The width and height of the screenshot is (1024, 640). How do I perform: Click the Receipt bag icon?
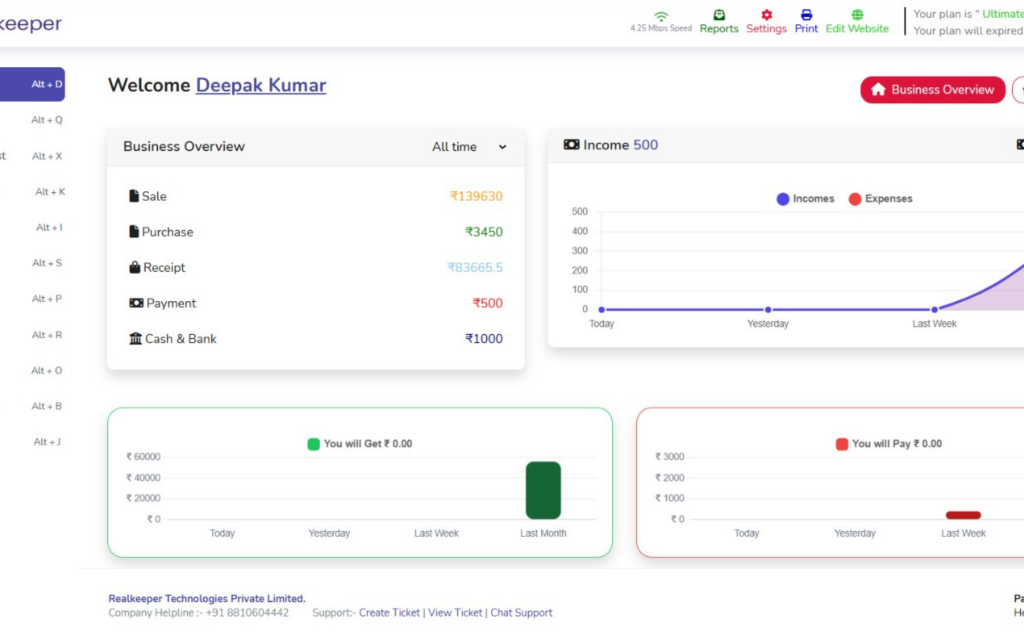135,267
